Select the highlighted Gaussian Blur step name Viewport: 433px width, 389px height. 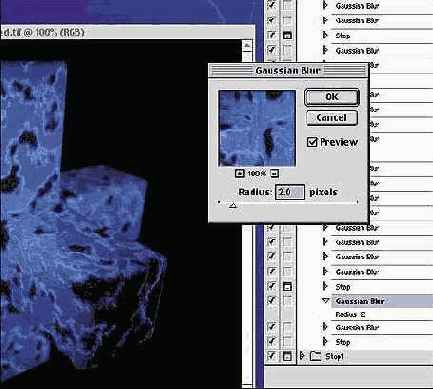tap(360, 301)
